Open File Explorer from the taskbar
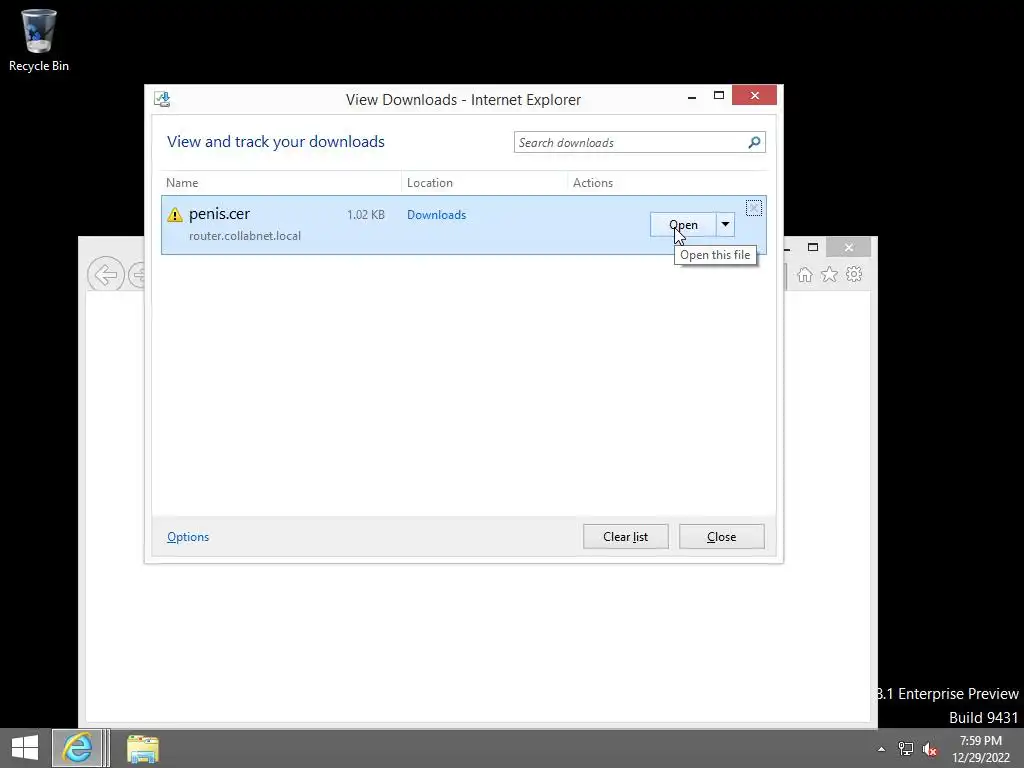Image resolution: width=1024 pixels, height=768 pixels. [142, 748]
